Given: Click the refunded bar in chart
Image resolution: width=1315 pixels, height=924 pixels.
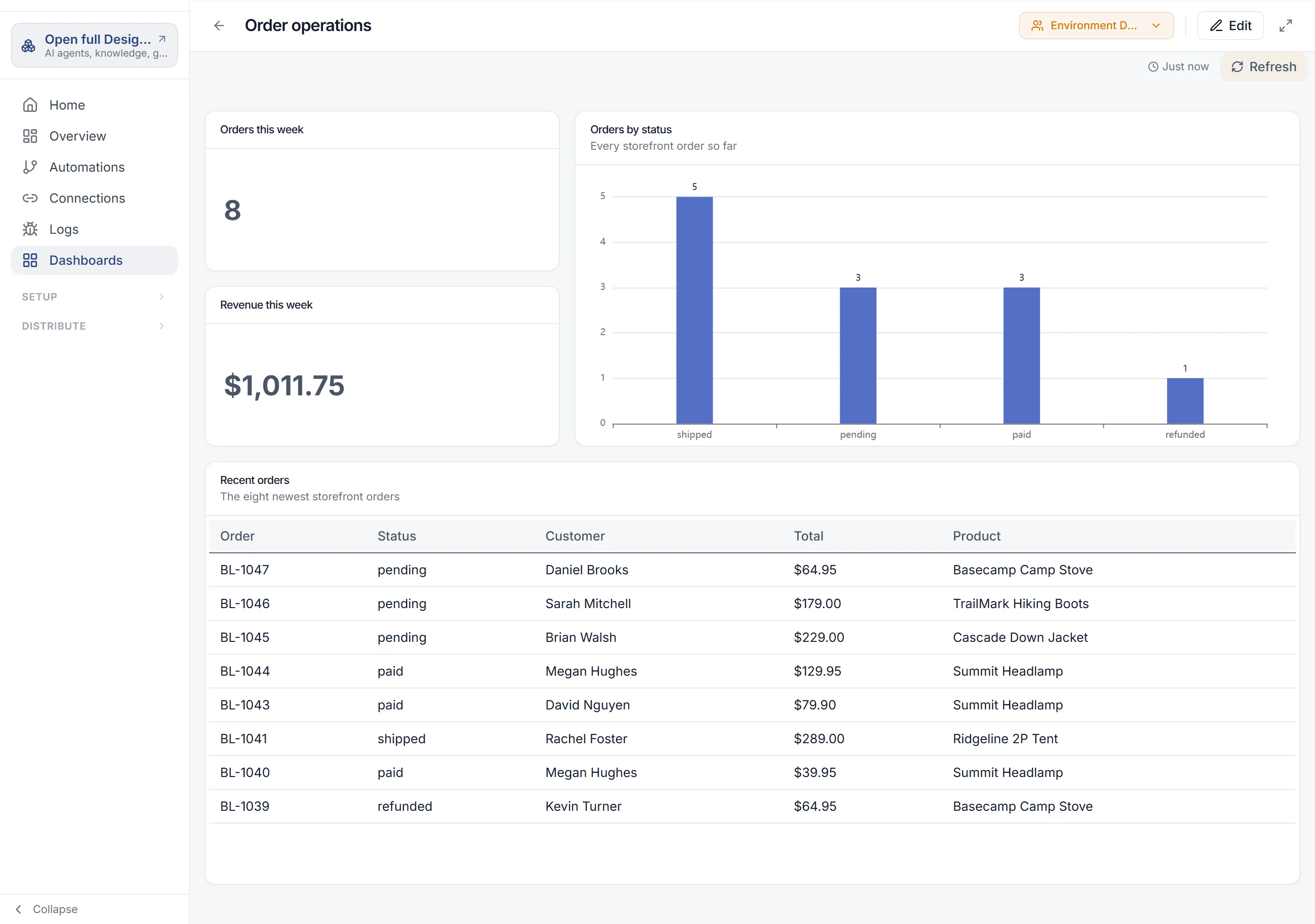Looking at the screenshot, I should (x=1185, y=401).
